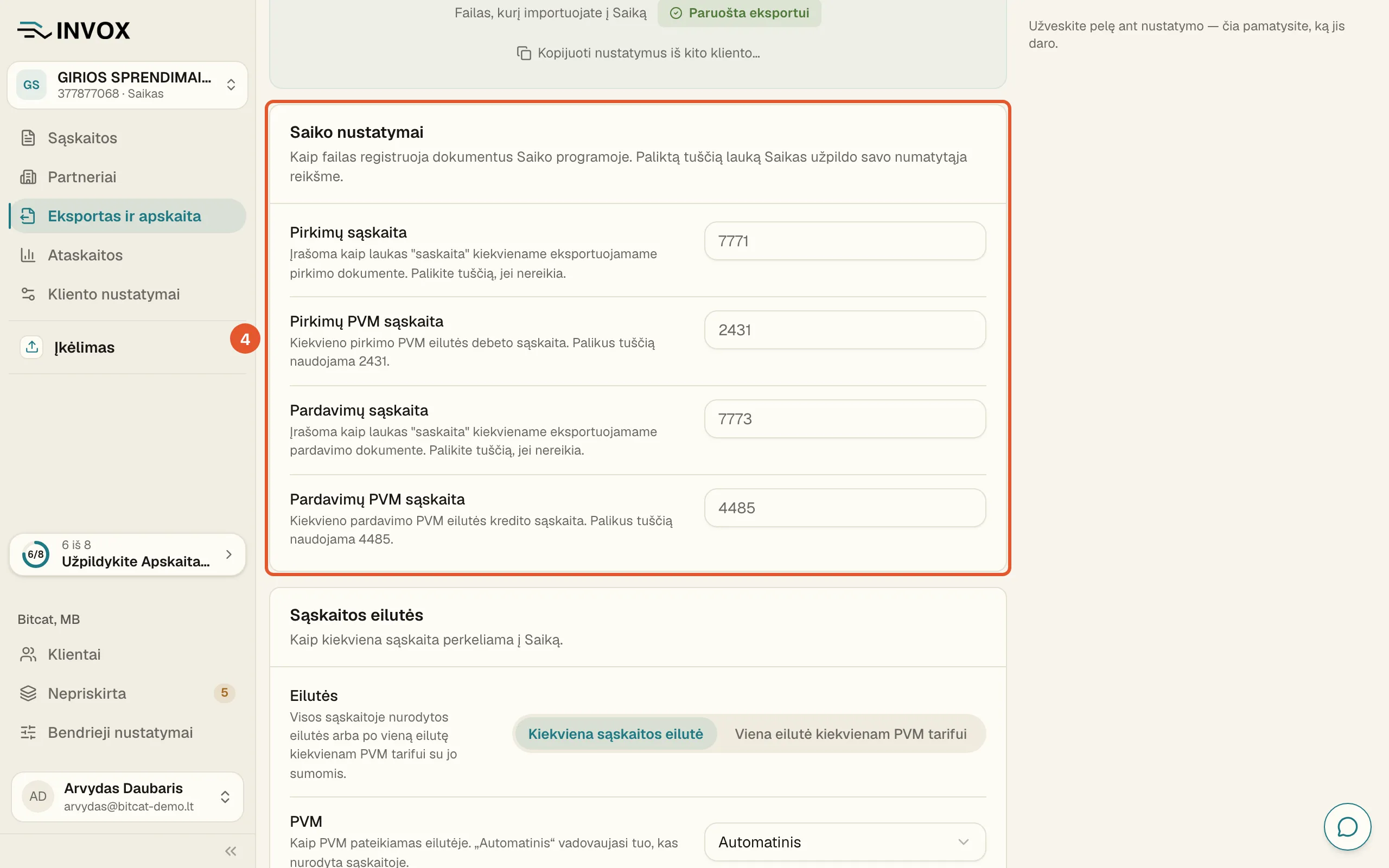1389x868 pixels.
Task: Click the Nepriskirta badge showing 5
Action: point(225,693)
